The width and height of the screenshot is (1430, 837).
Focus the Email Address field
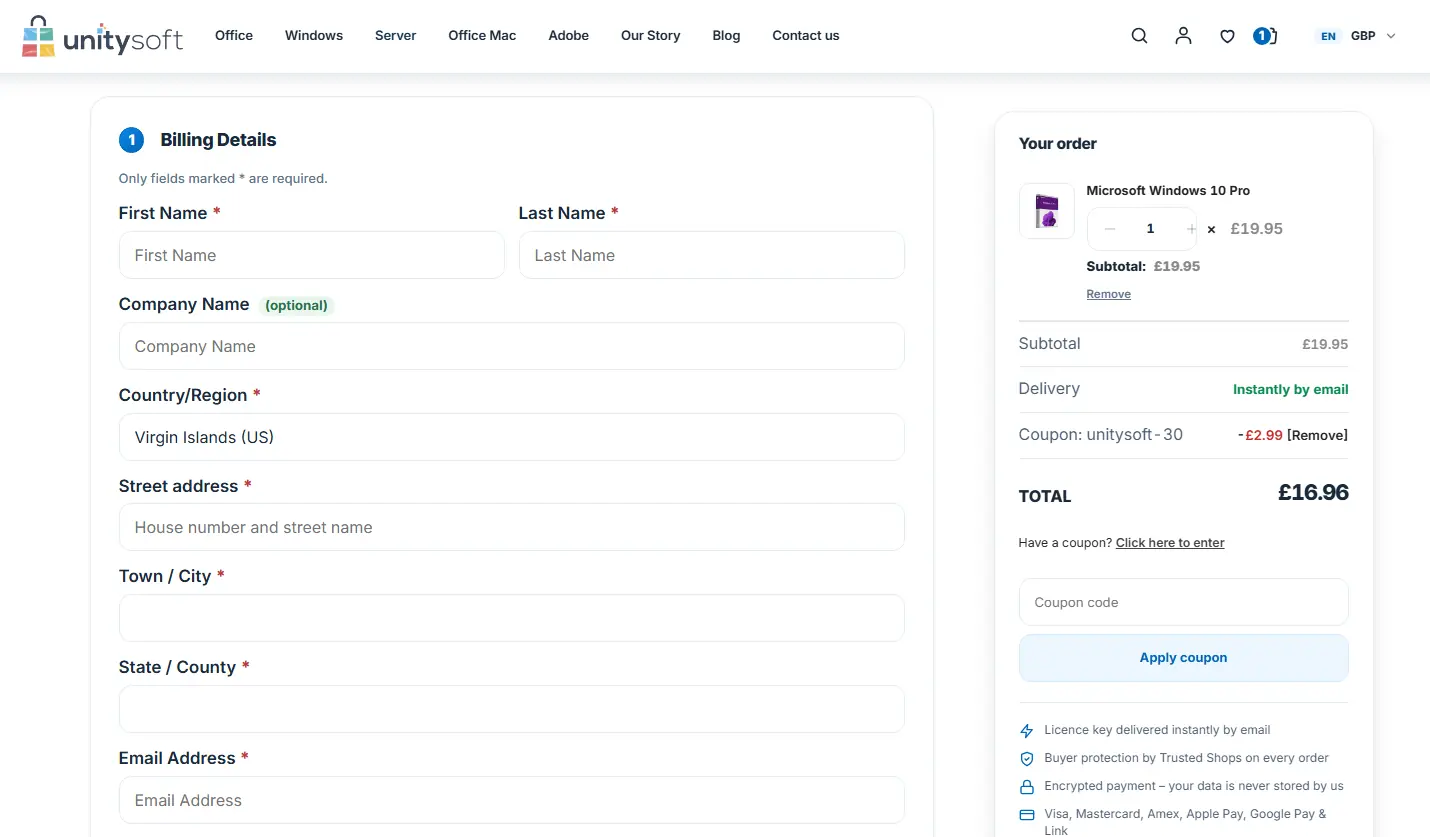[x=511, y=800]
